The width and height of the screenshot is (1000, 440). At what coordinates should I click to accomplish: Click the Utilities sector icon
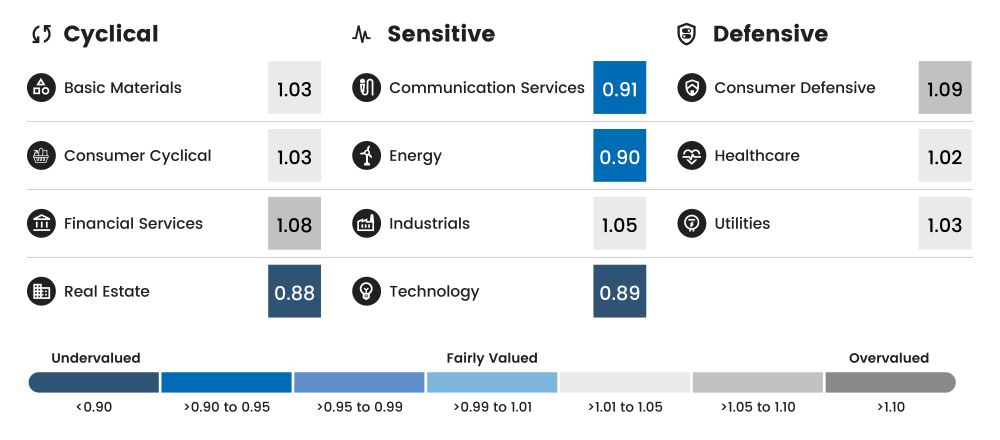692,224
